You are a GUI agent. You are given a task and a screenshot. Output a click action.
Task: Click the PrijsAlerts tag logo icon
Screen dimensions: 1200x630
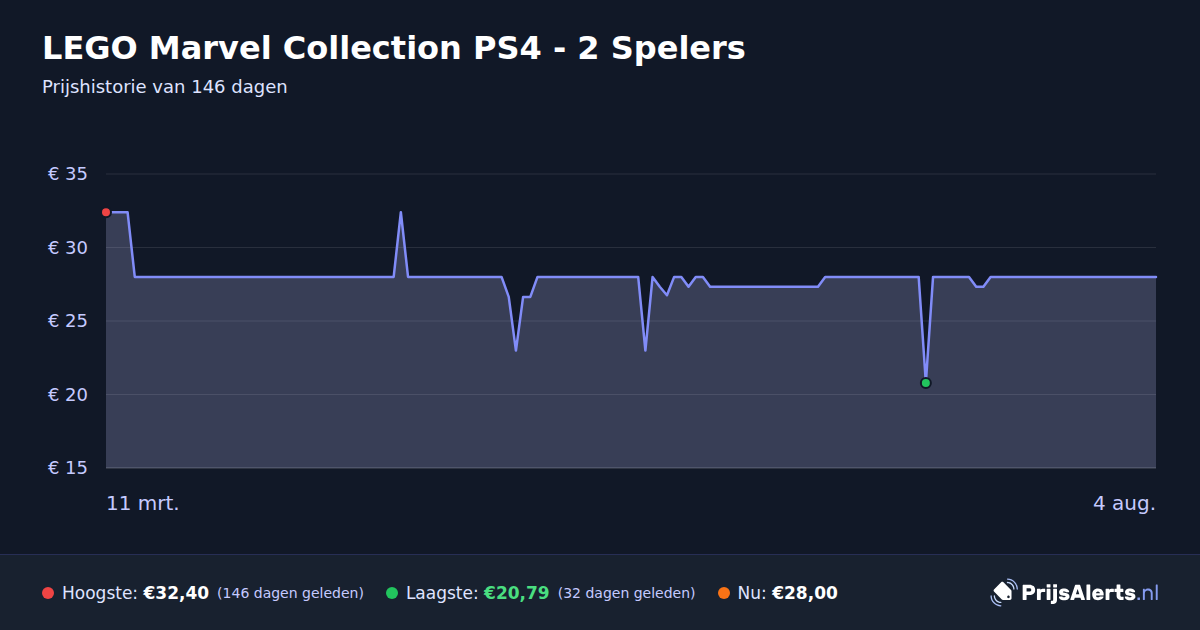[x=1003, y=593]
